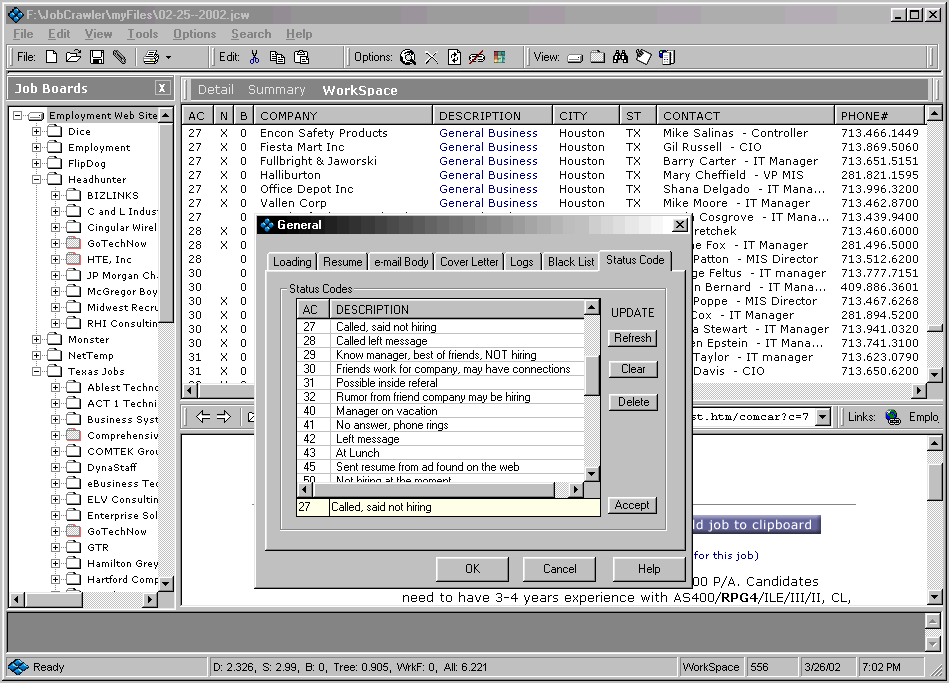Click the paperclip attach icon
949x683 pixels.
pos(119,57)
